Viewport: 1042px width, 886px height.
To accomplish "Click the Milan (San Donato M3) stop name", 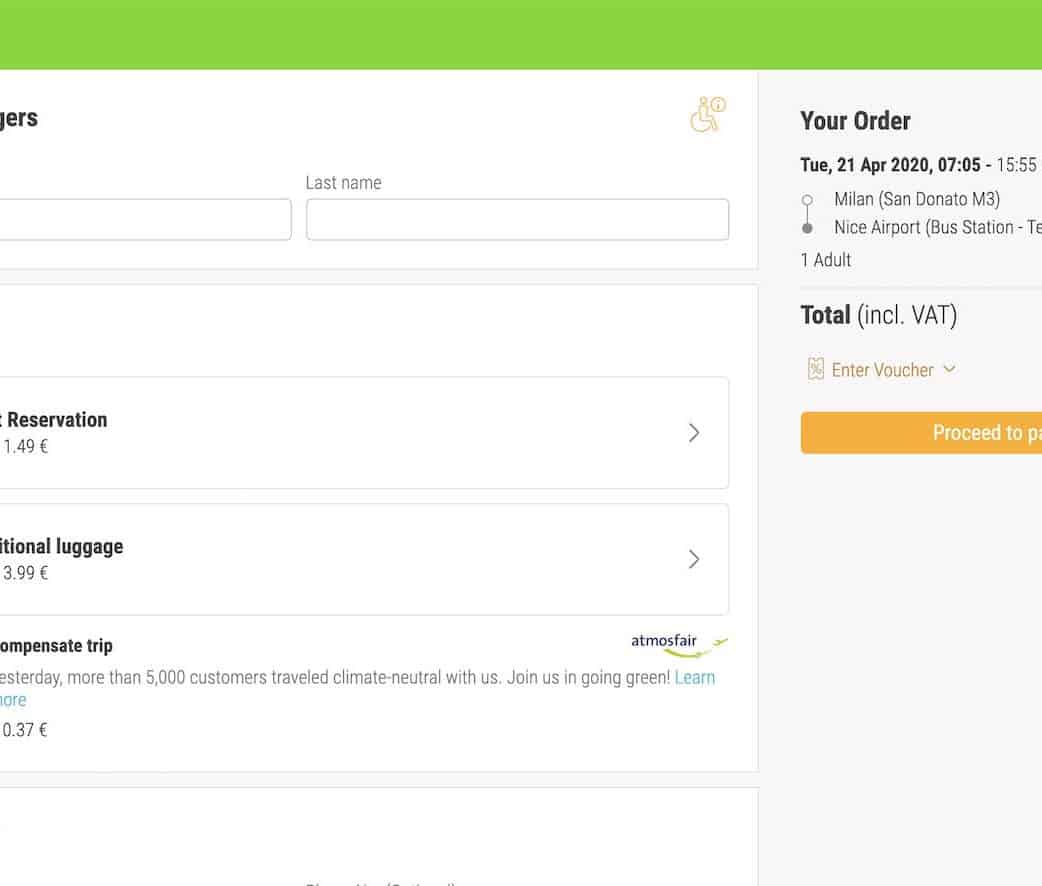I will (x=916, y=199).
